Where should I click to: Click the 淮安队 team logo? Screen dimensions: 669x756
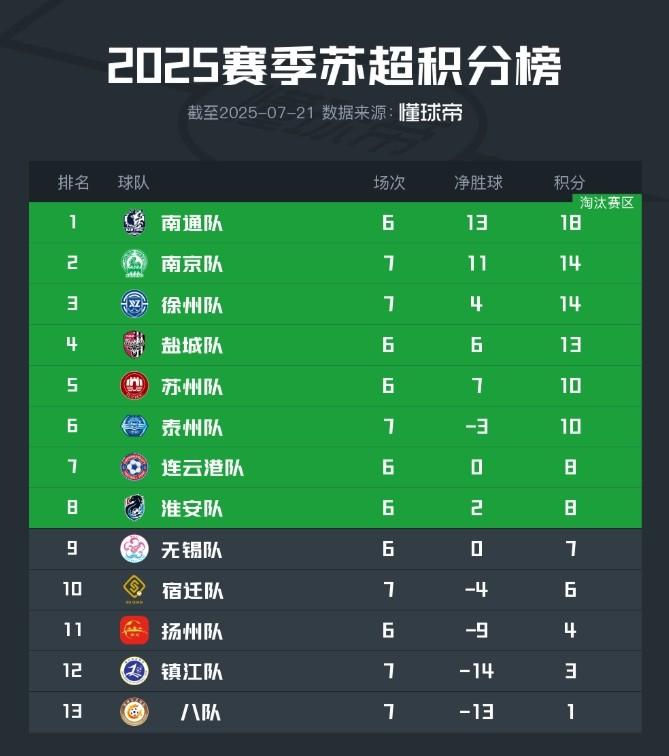pyautogui.click(x=134, y=509)
